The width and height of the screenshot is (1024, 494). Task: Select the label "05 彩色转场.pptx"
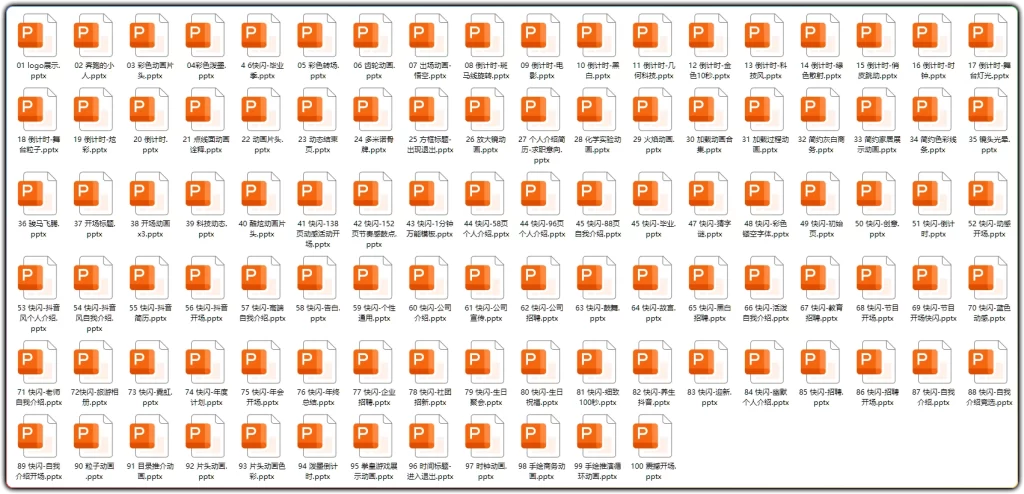[317, 71]
